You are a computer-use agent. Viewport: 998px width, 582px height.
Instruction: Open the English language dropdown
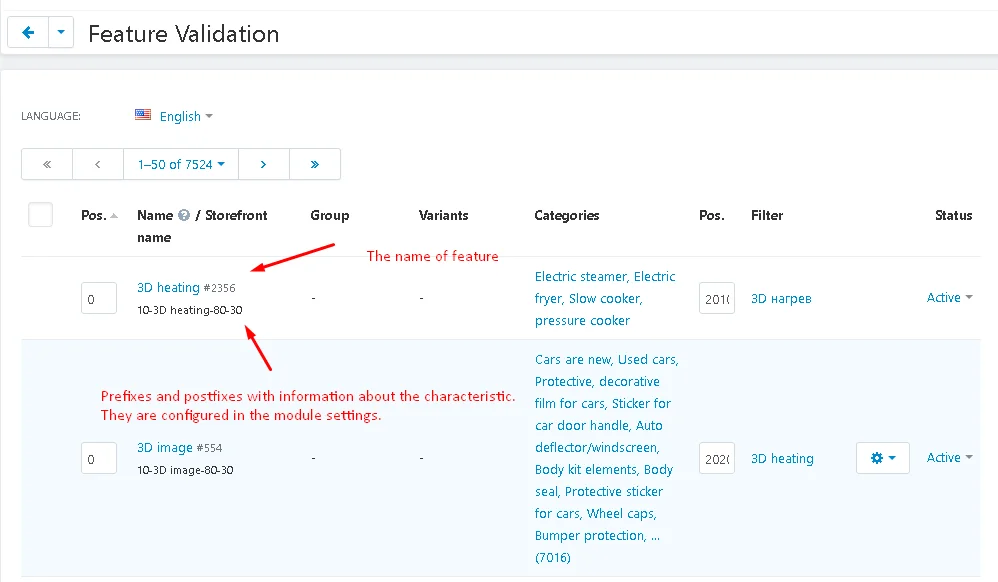186,116
